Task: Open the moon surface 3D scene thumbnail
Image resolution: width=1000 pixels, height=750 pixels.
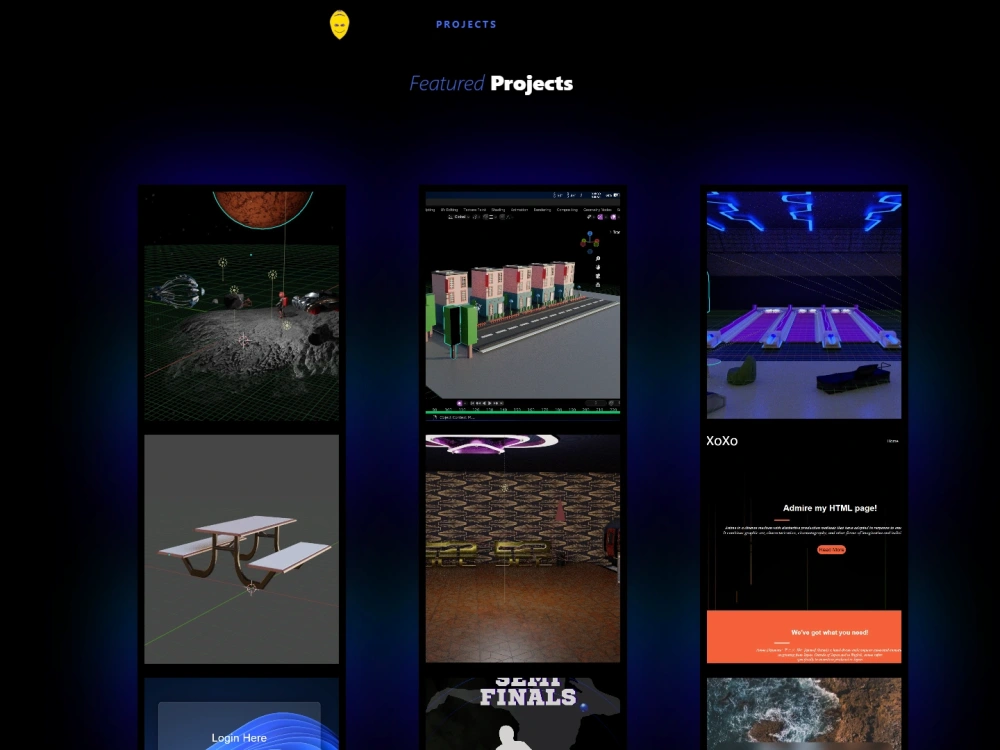Action: (242, 305)
